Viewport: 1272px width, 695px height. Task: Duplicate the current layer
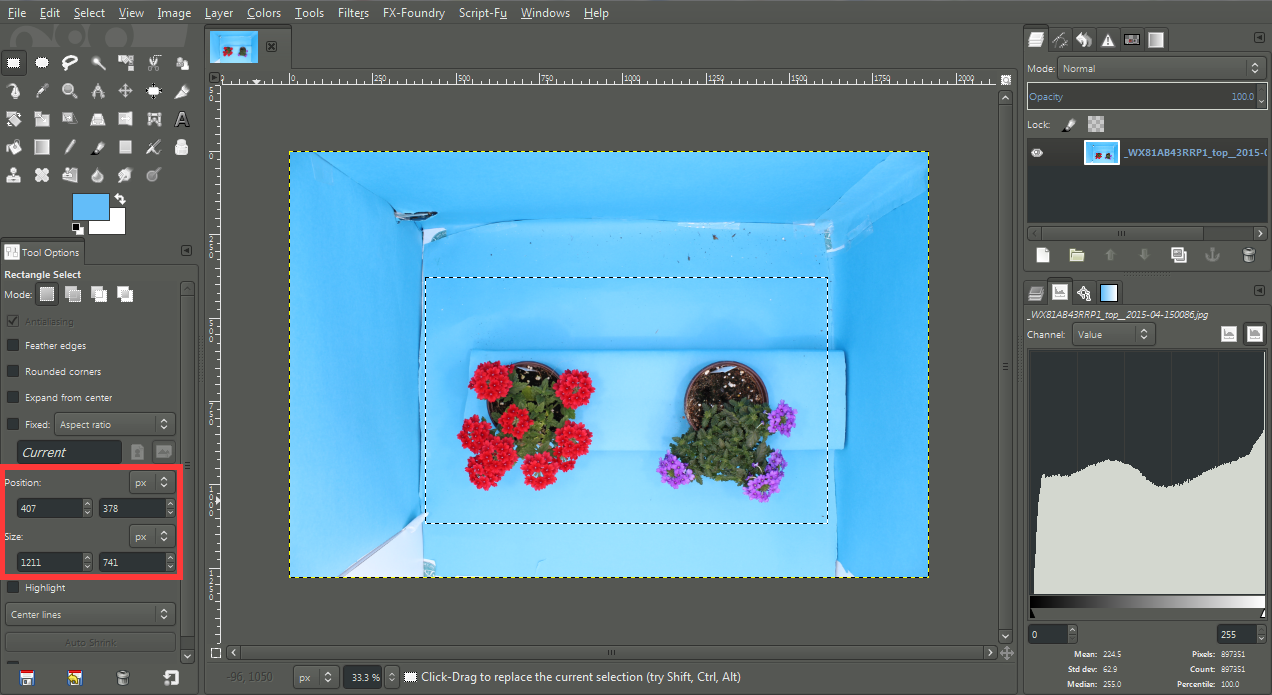pyautogui.click(x=1179, y=255)
